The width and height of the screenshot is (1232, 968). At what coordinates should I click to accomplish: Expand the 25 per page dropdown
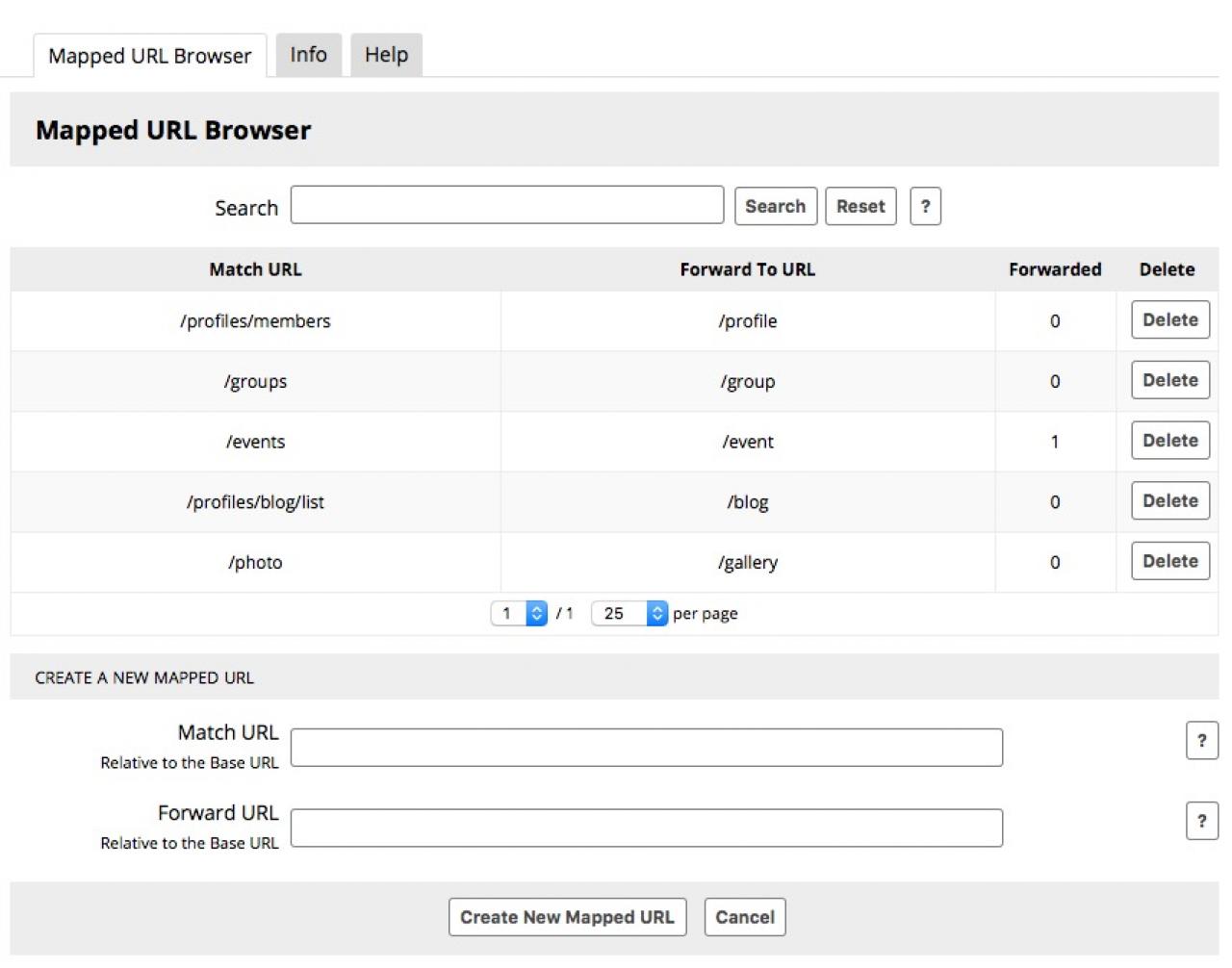[629, 613]
